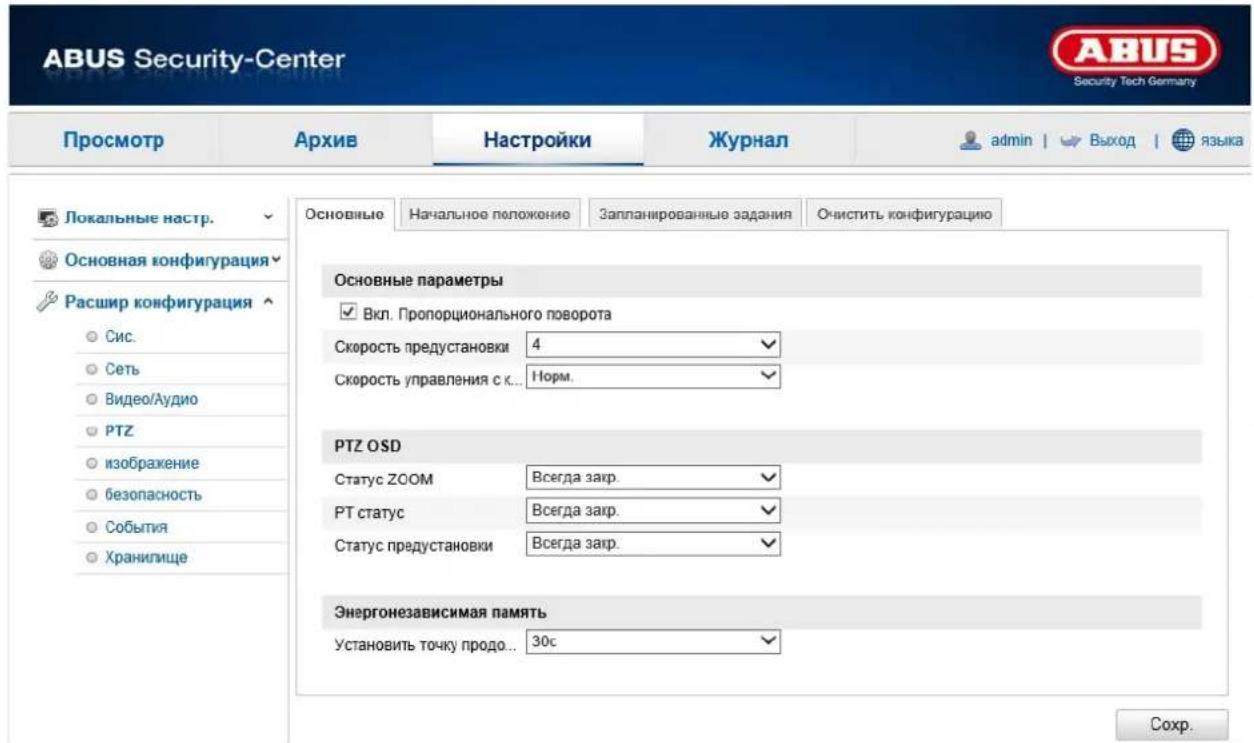Click admin user link
Viewport: 1254px width, 743px height.
pos(1011,142)
